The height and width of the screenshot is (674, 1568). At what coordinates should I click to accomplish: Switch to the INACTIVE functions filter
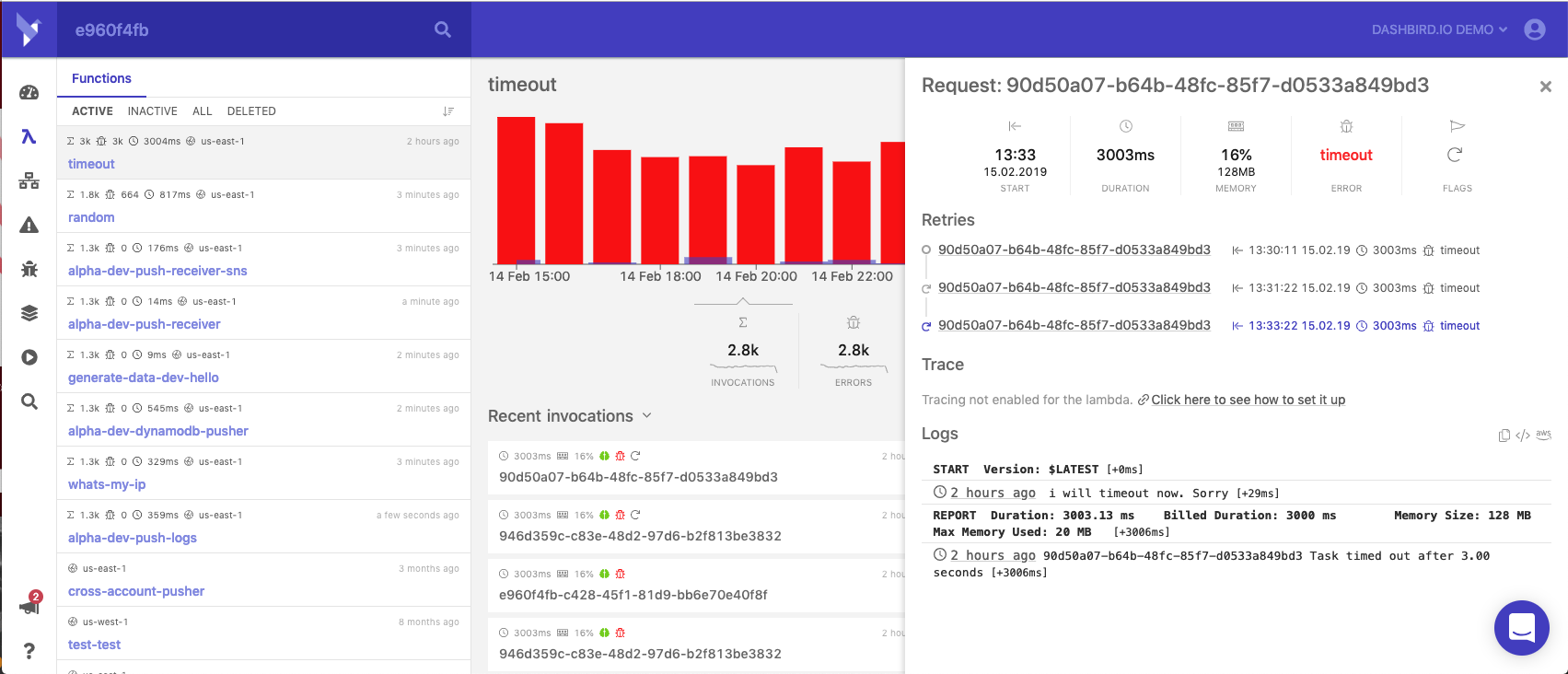(x=152, y=111)
